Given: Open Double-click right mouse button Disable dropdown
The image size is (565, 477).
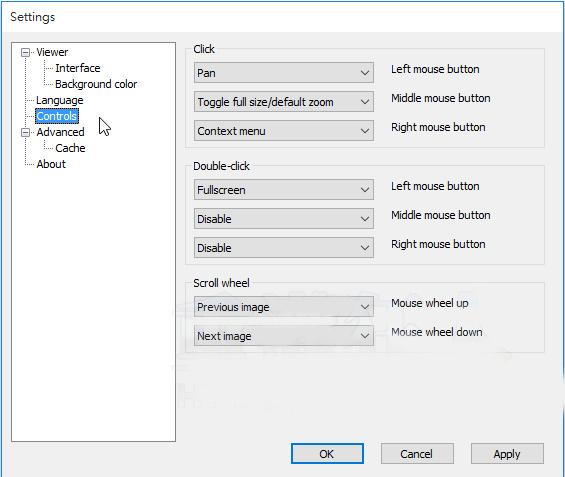Looking at the screenshot, I should (284, 248).
